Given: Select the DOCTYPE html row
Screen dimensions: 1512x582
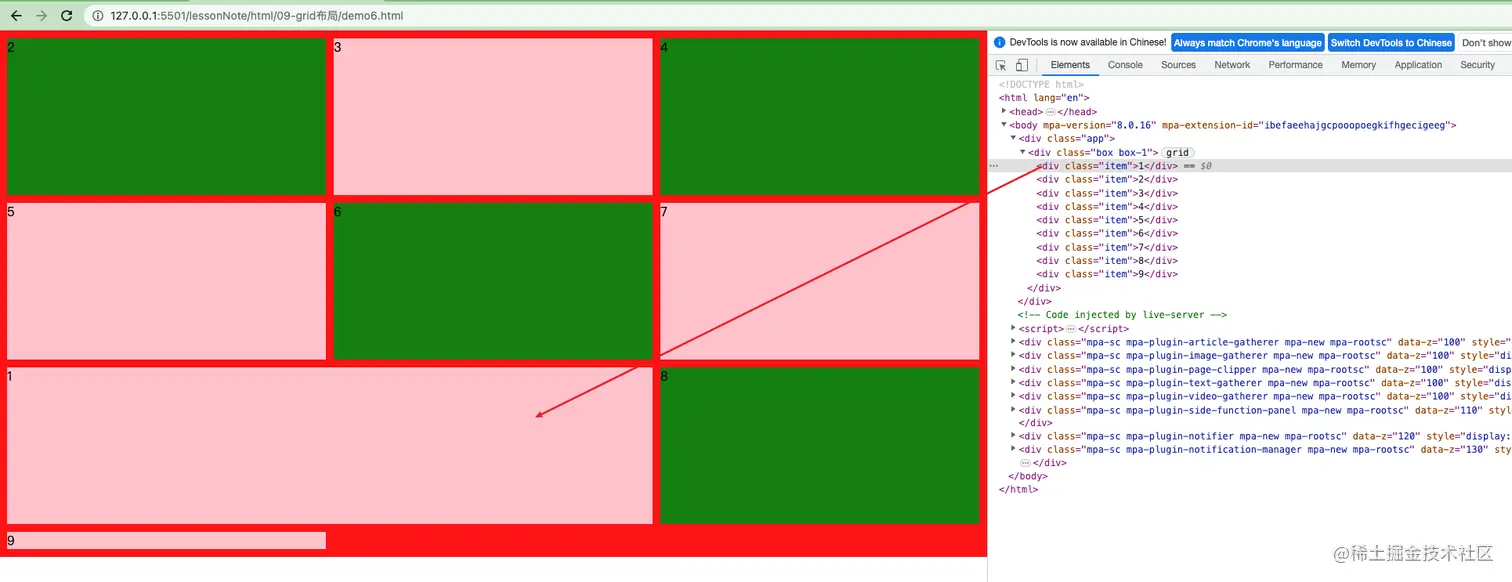Looking at the screenshot, I should (x=1250, y=85).
